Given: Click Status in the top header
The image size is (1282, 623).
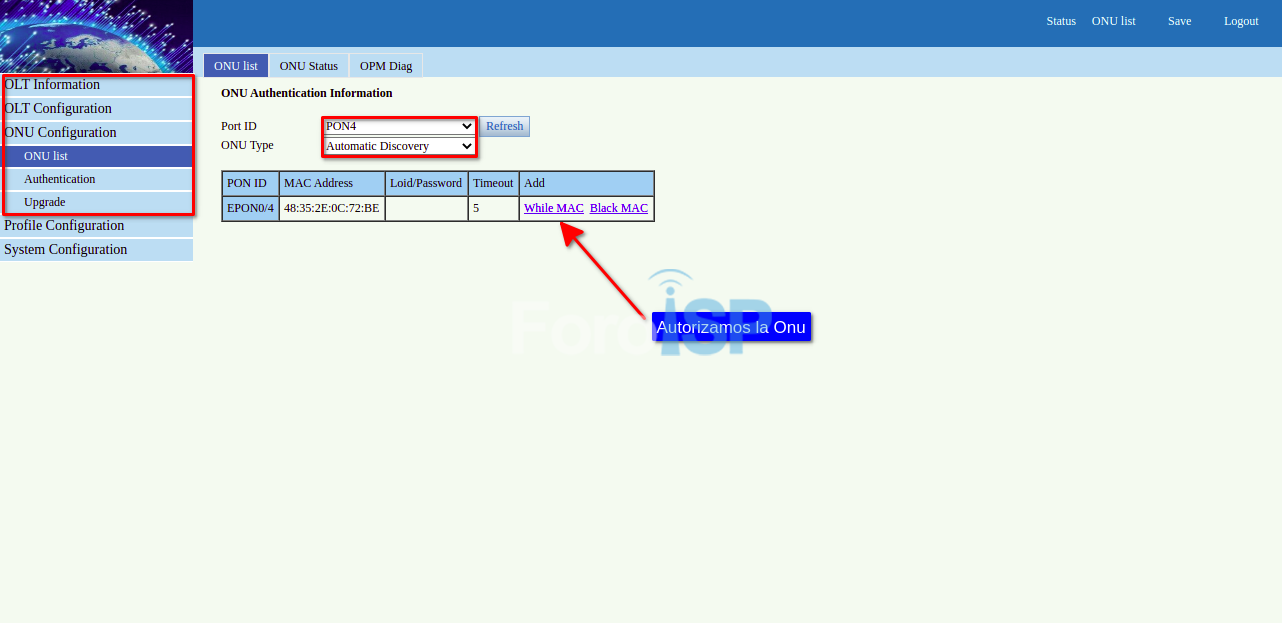Looking at the screenshot, I should [x=1061, y=21].
